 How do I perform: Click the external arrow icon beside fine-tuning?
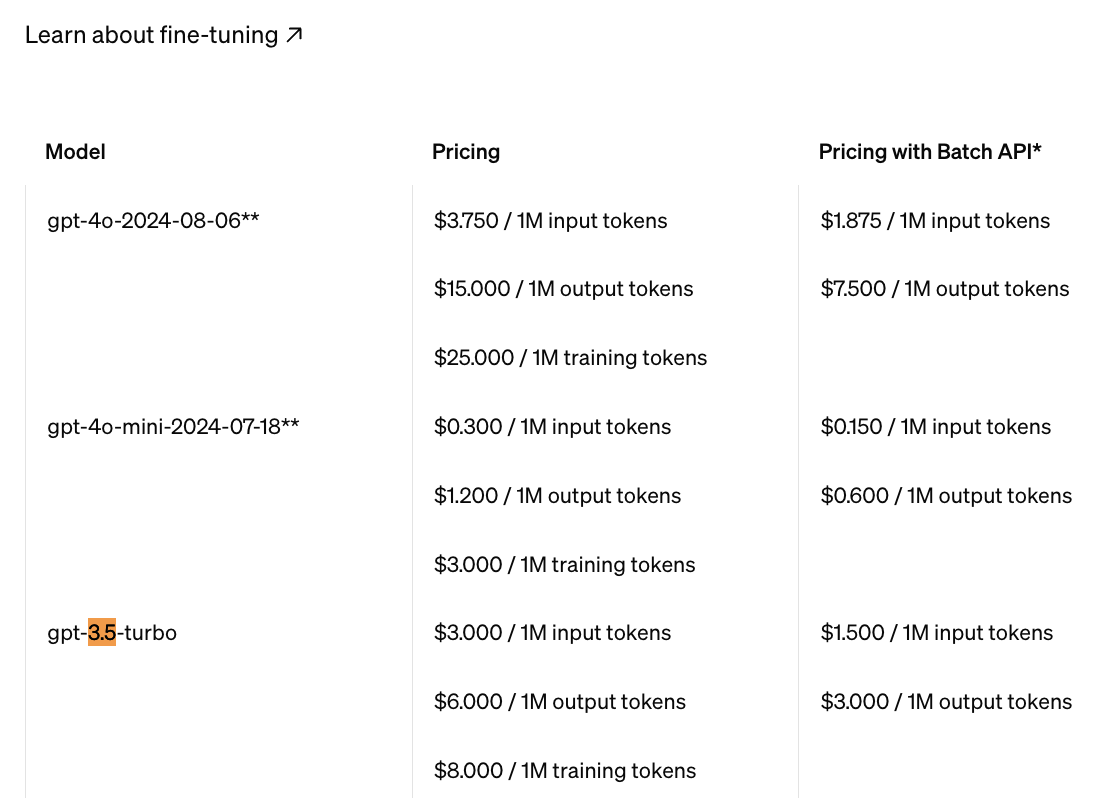point(294,35)
